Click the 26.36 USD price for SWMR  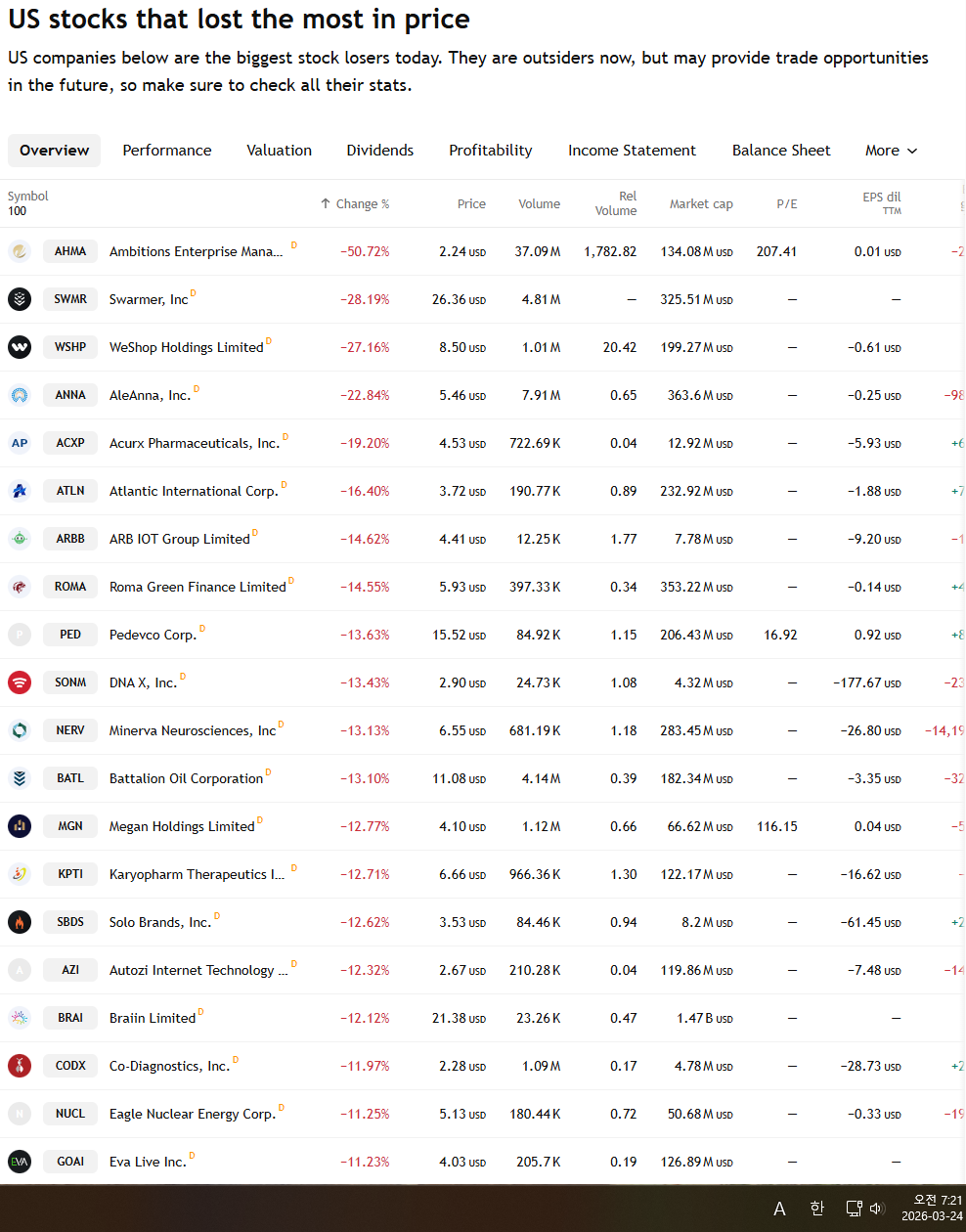tap(459, 299)
